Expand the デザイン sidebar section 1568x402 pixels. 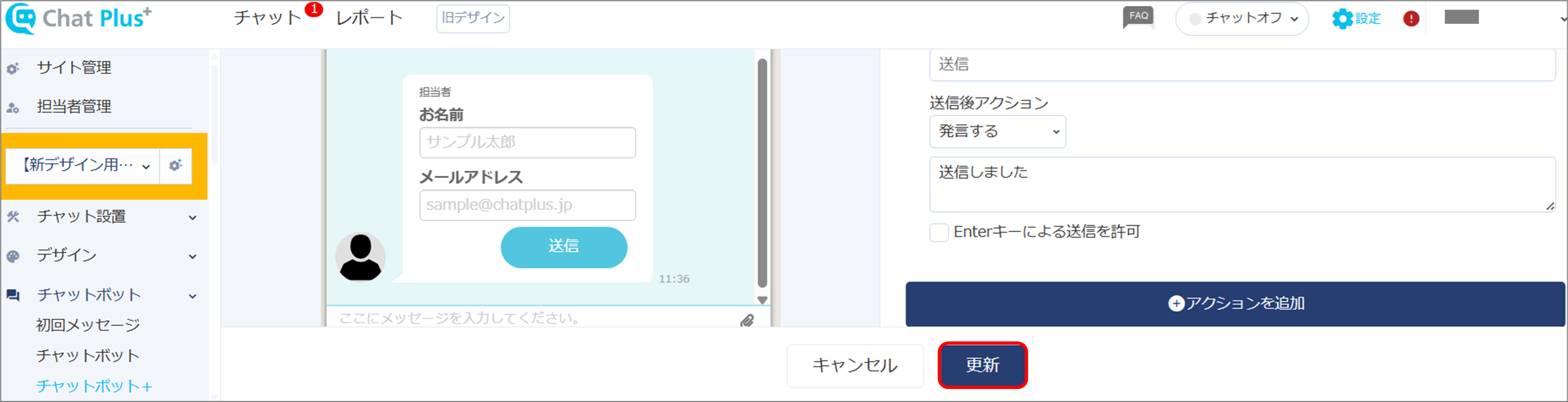point(102,256)
